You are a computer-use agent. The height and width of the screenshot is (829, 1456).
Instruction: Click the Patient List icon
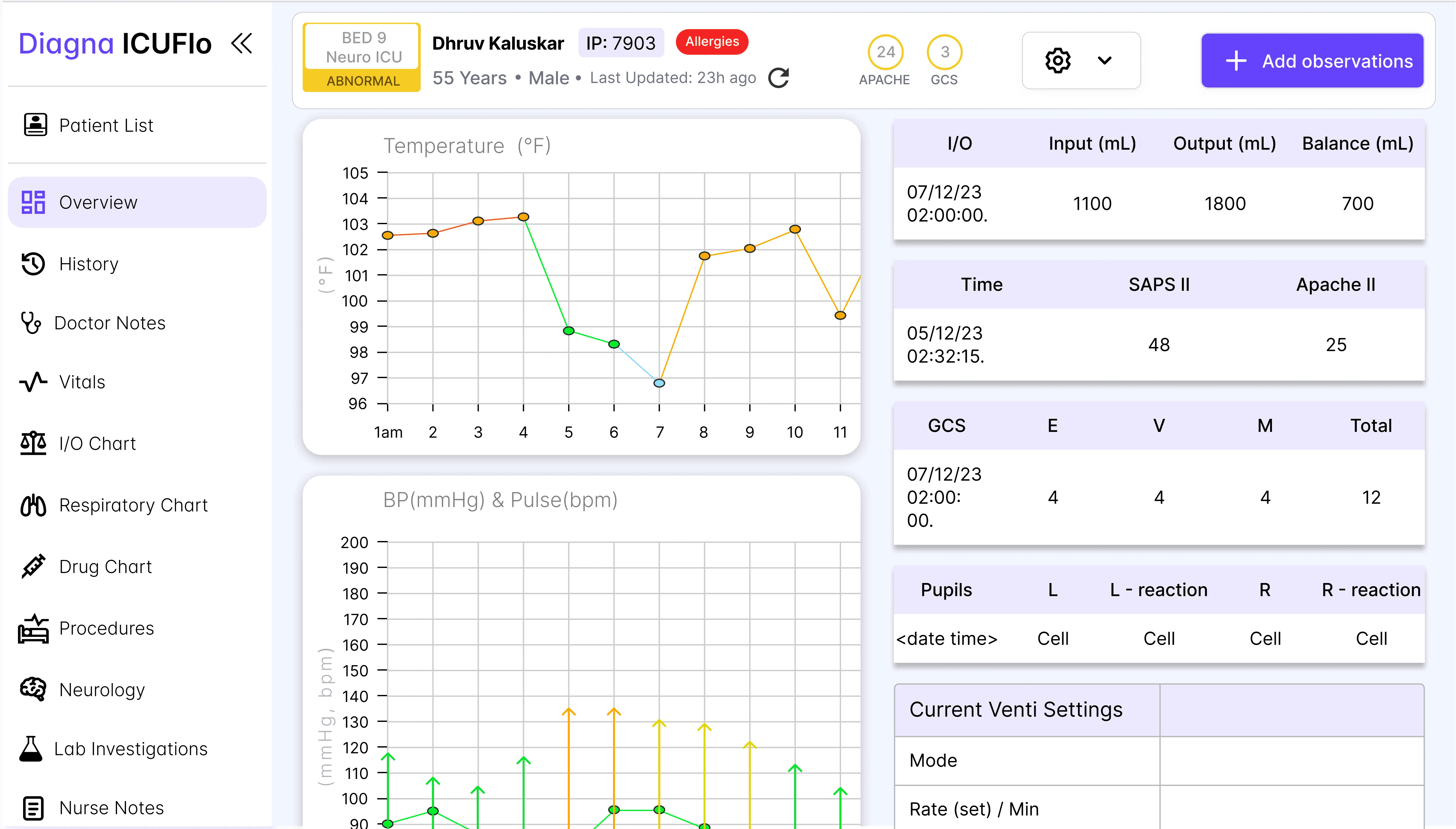(35, 125)
